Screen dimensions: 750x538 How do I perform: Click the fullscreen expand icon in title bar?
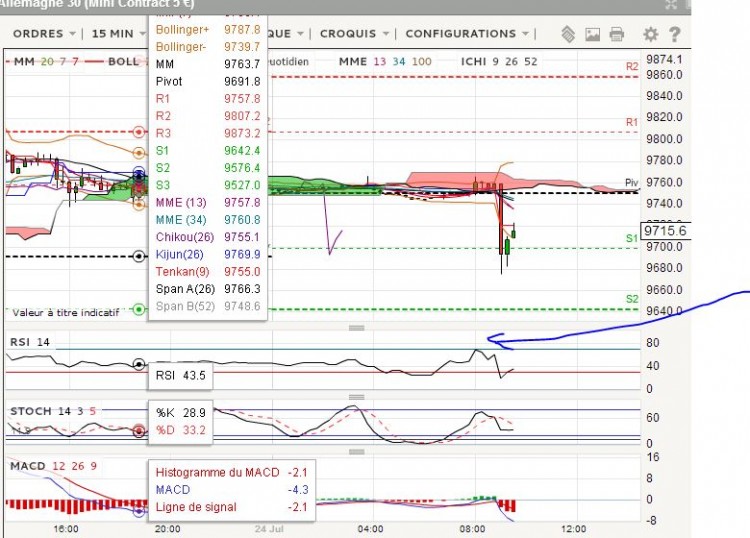[x=671, y=4]
